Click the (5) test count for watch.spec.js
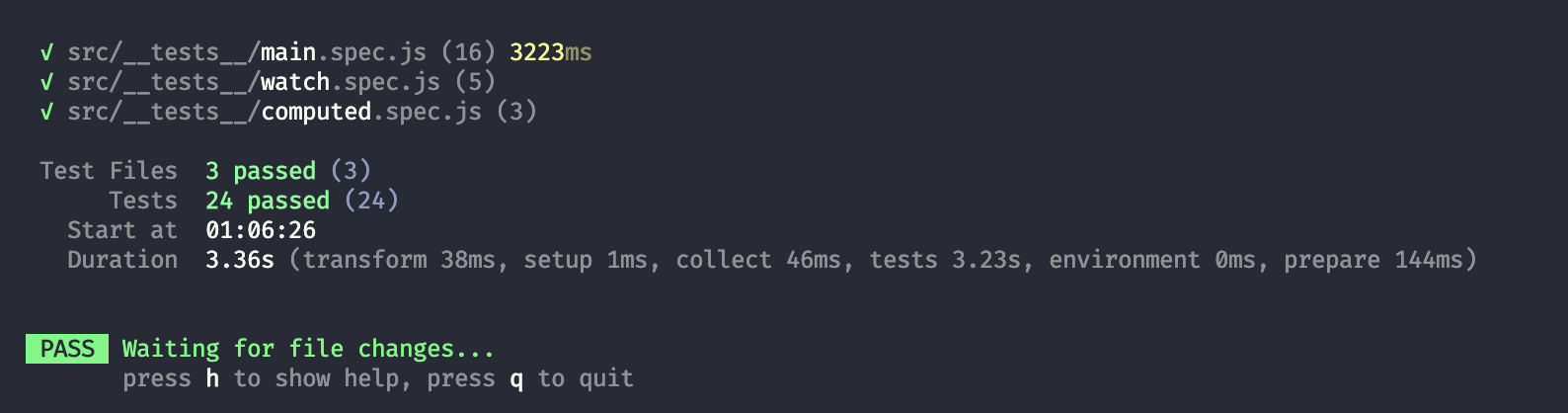 [475, 82]
